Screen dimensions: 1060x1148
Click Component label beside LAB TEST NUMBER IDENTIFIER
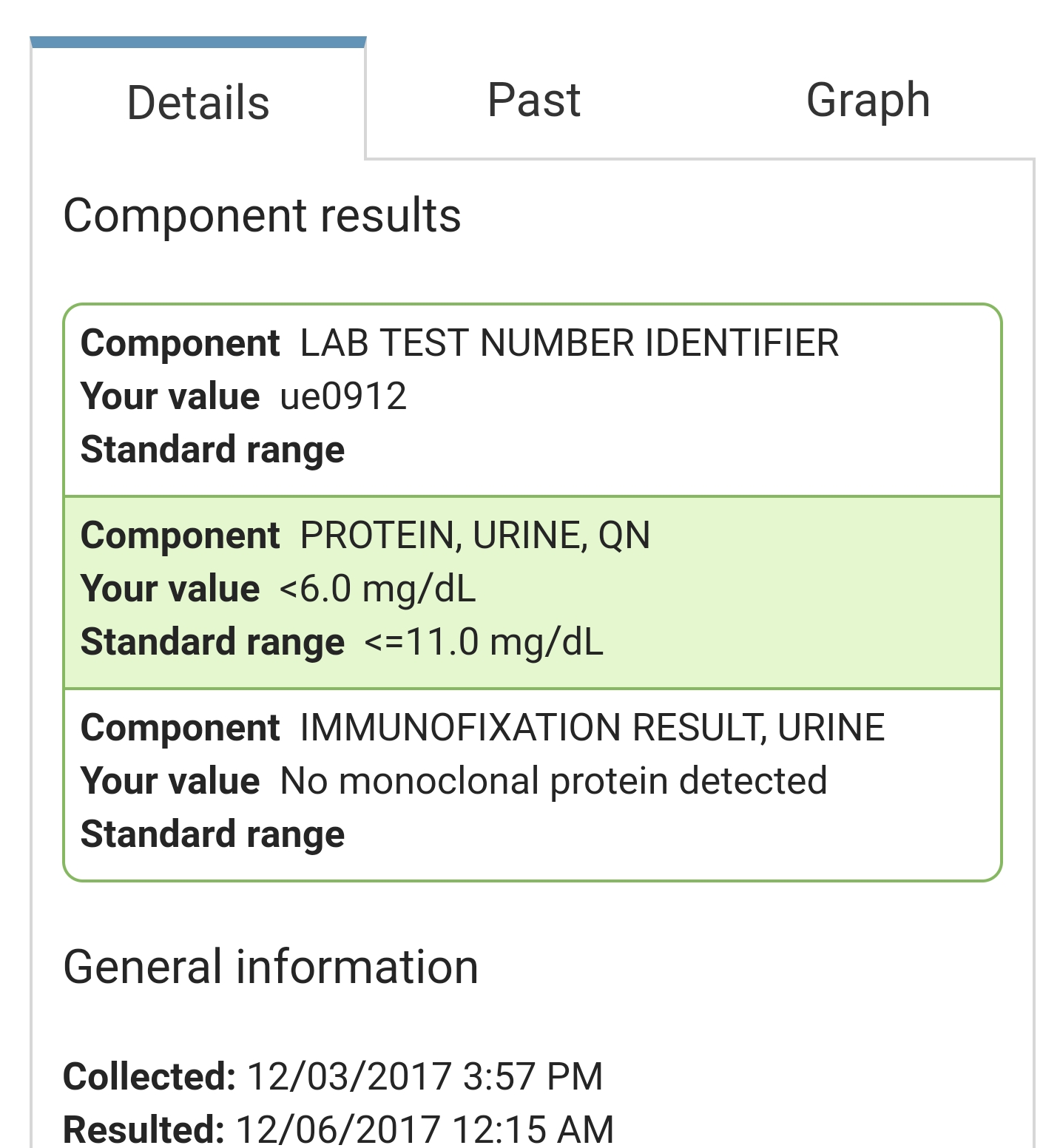pos(180,343)
